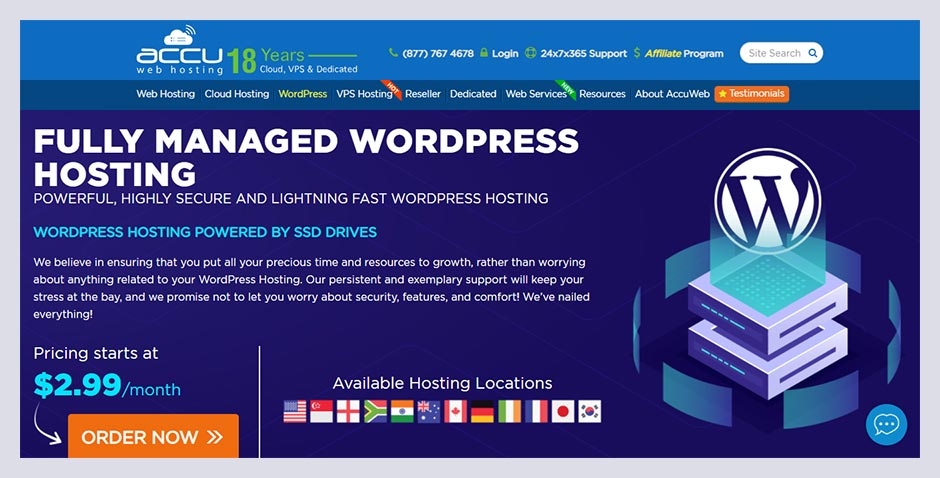Open the About AccuWeb menu

[x=672, y=94]
